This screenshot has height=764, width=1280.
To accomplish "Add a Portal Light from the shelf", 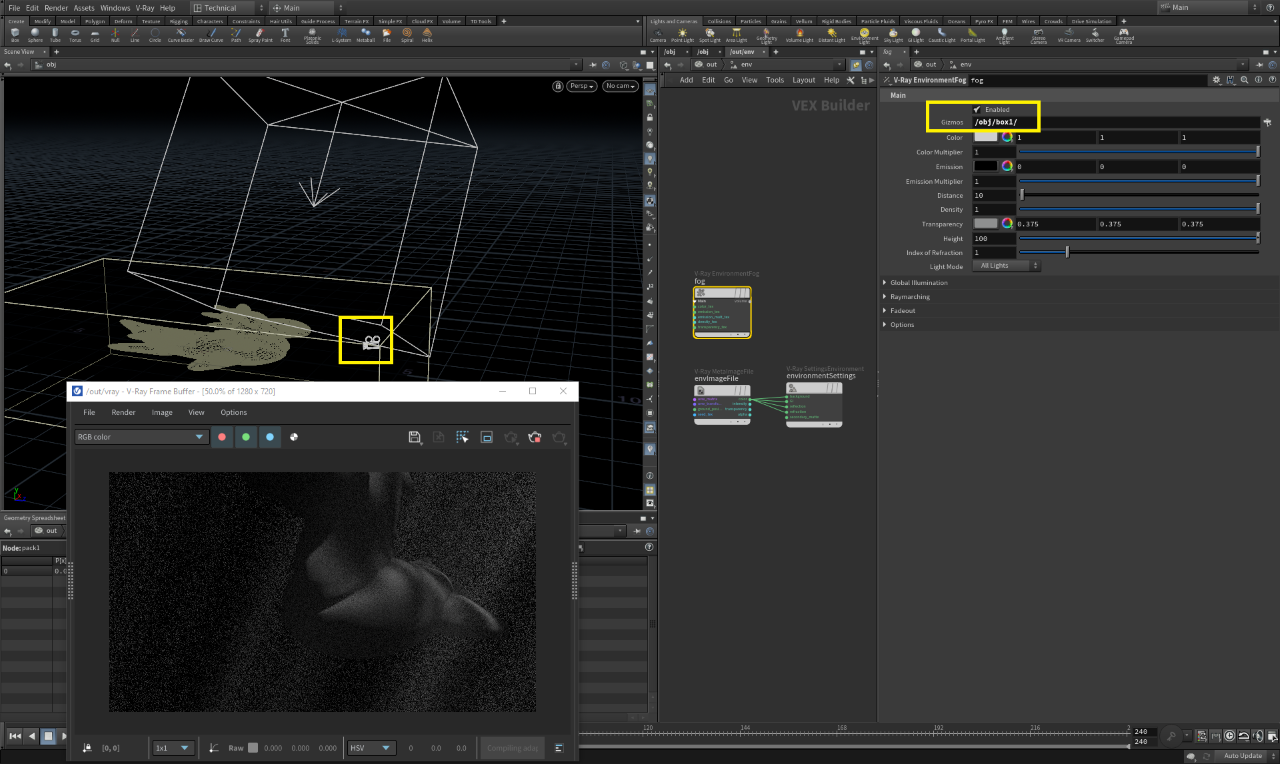I will point(972,35).
